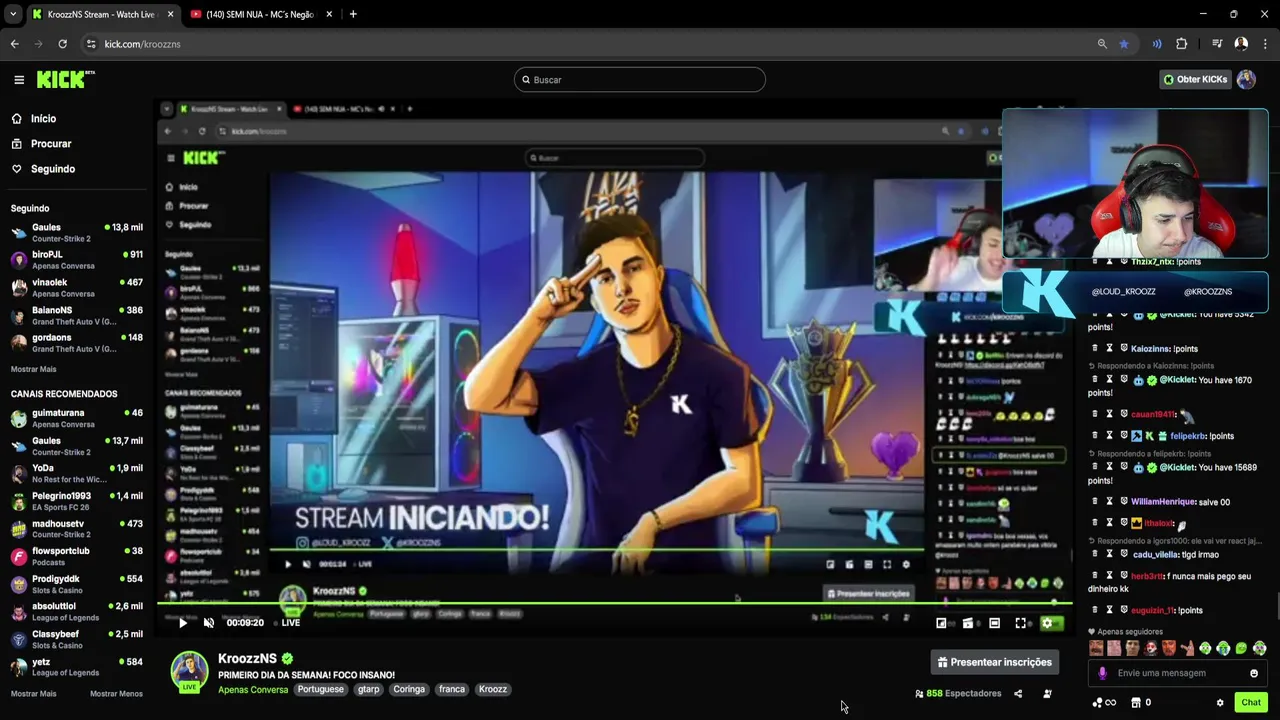The height and width of the screenshot is (720, 1280).
Task: Click Presentear inscrições button
Action: (x=995, y=662)
